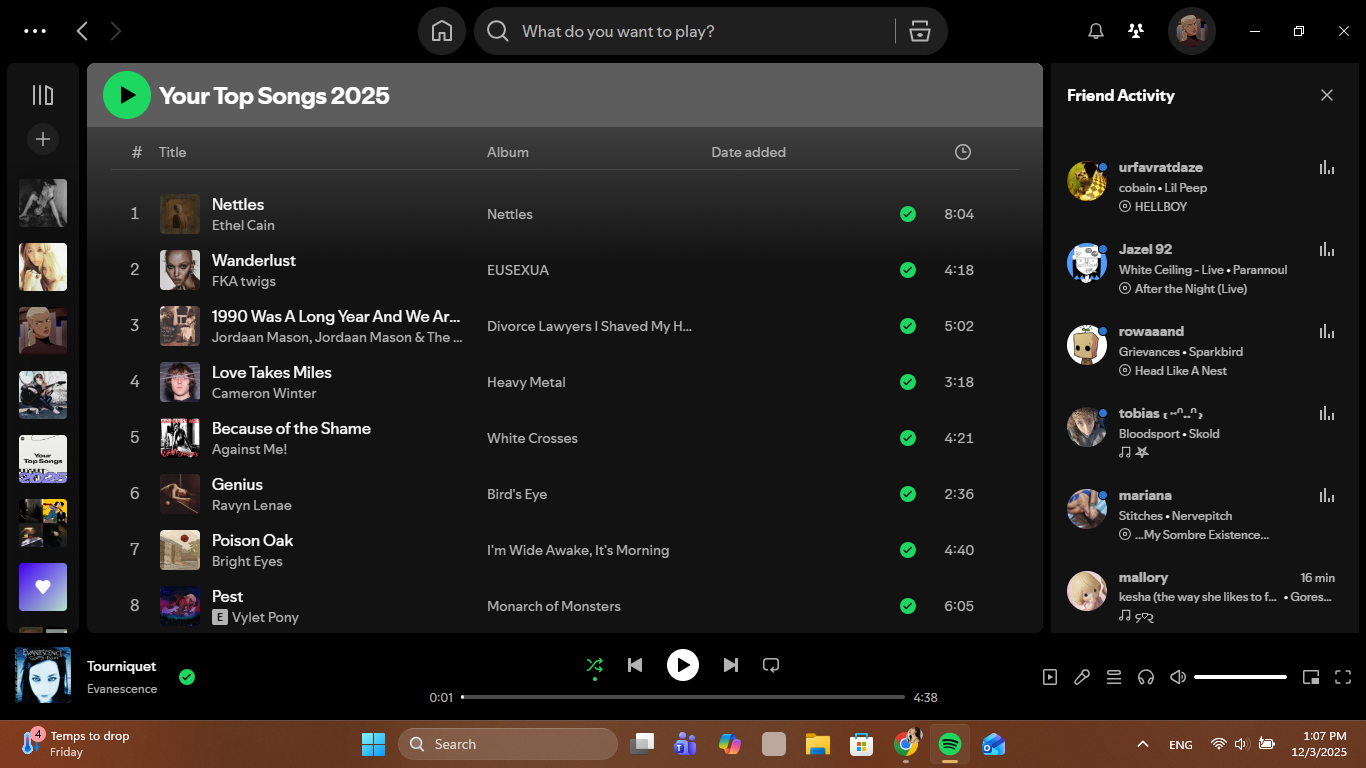
Task: Show hidden system tray icons
Action: (1142, 744)
